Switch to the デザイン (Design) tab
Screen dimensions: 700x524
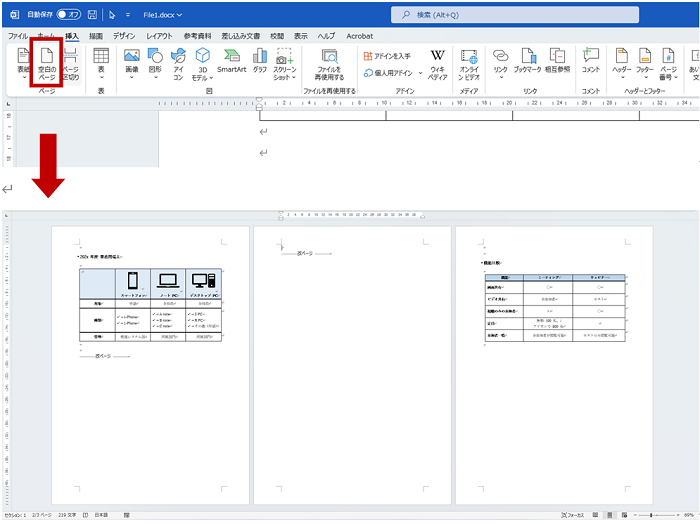124,35
